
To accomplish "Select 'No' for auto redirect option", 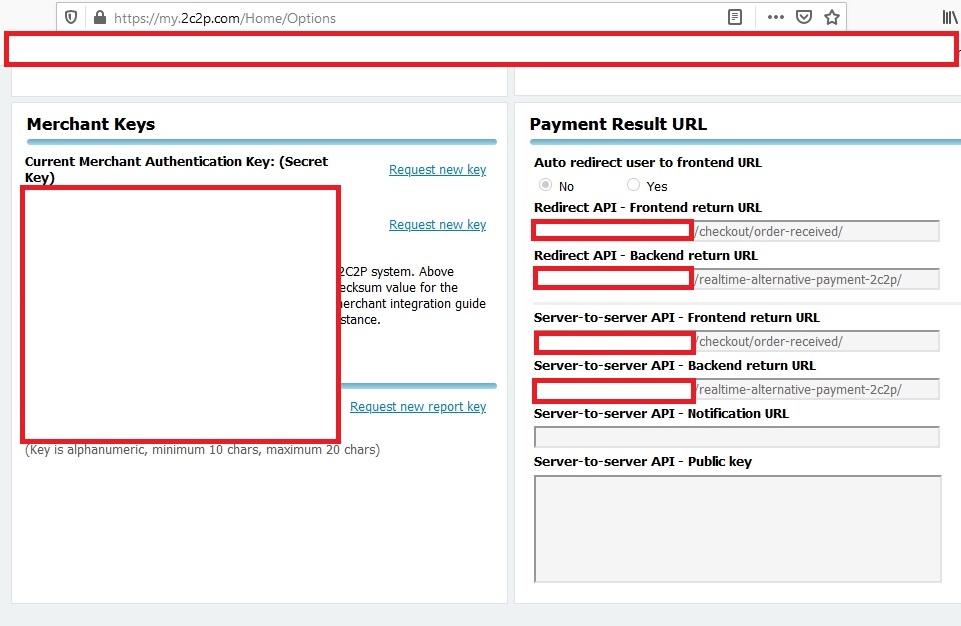I will [x=546, y=185].
